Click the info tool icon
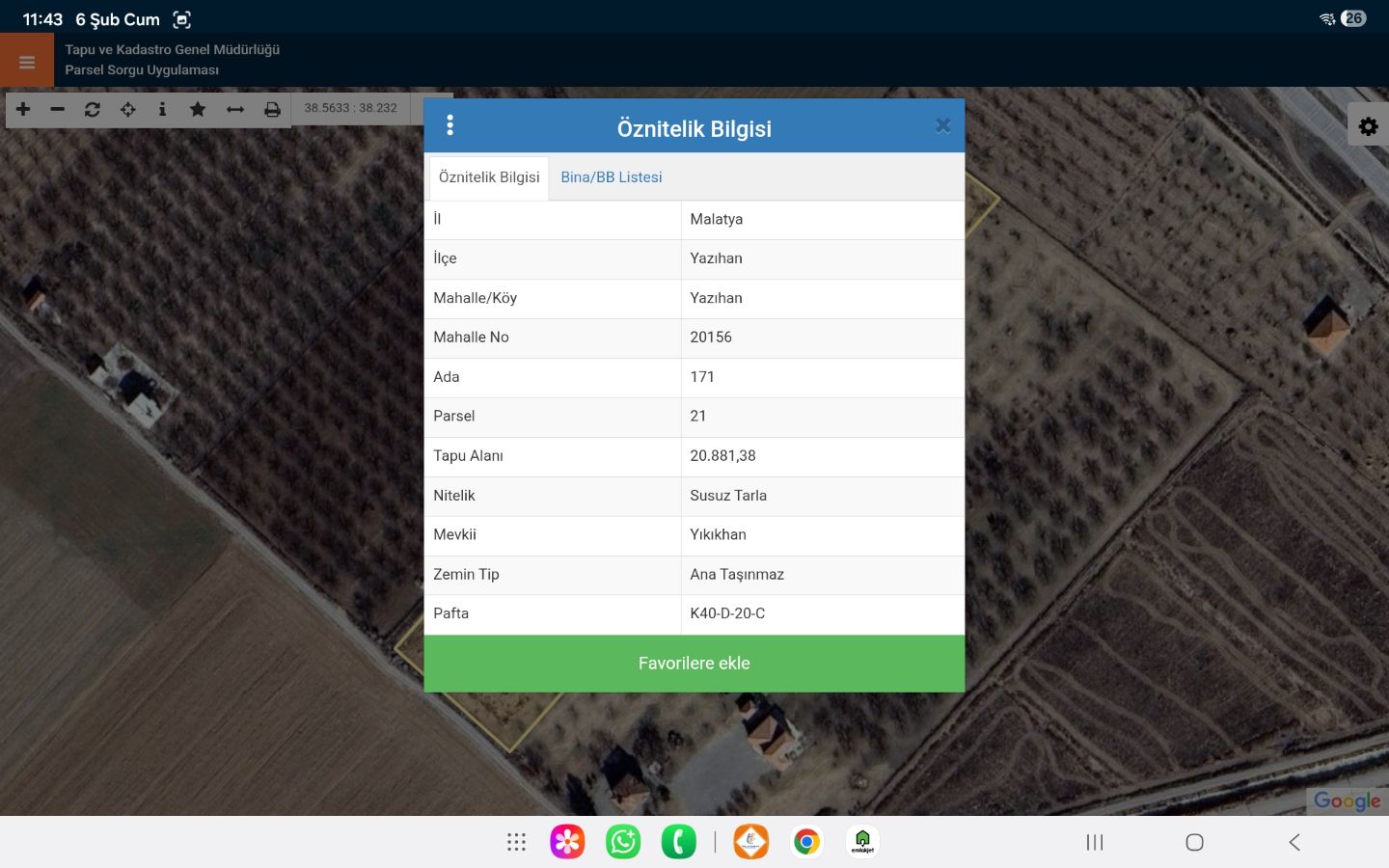 (162, 109)
